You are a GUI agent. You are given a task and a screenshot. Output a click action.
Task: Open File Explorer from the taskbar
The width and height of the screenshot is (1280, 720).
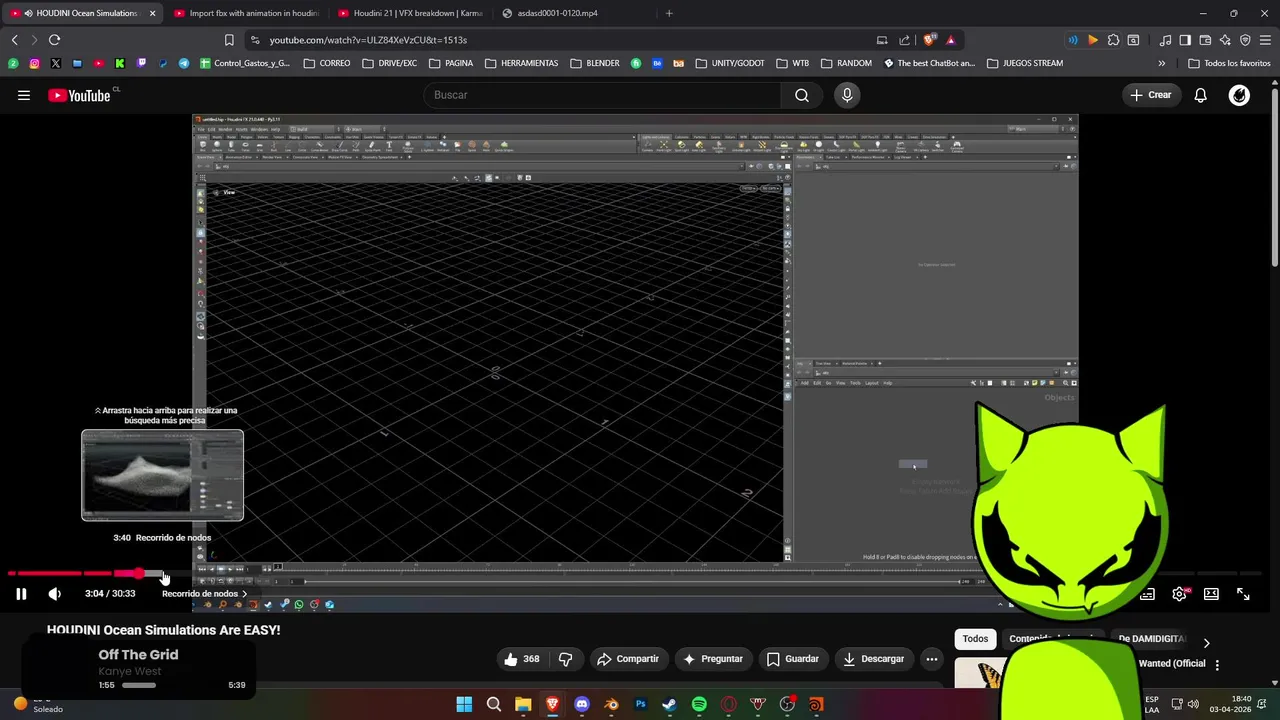click(523, 704)
